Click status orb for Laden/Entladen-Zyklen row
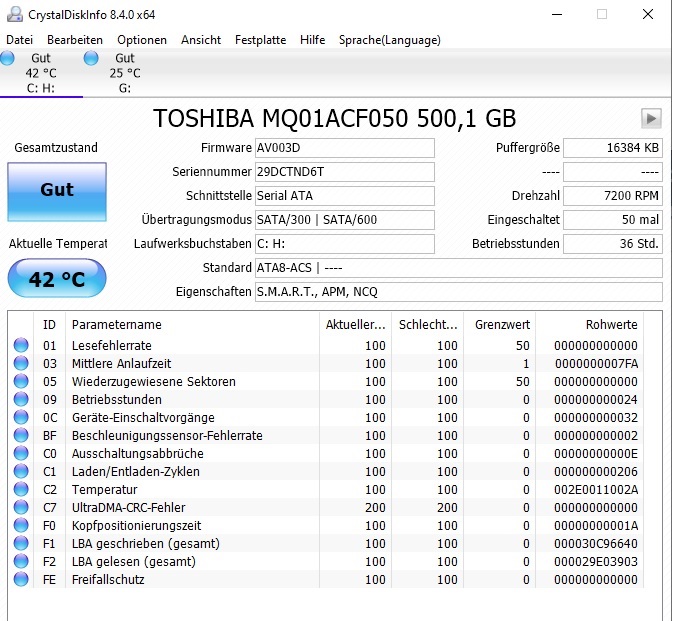The height and width of the screenshot is (621, 678). click(21, 471)
